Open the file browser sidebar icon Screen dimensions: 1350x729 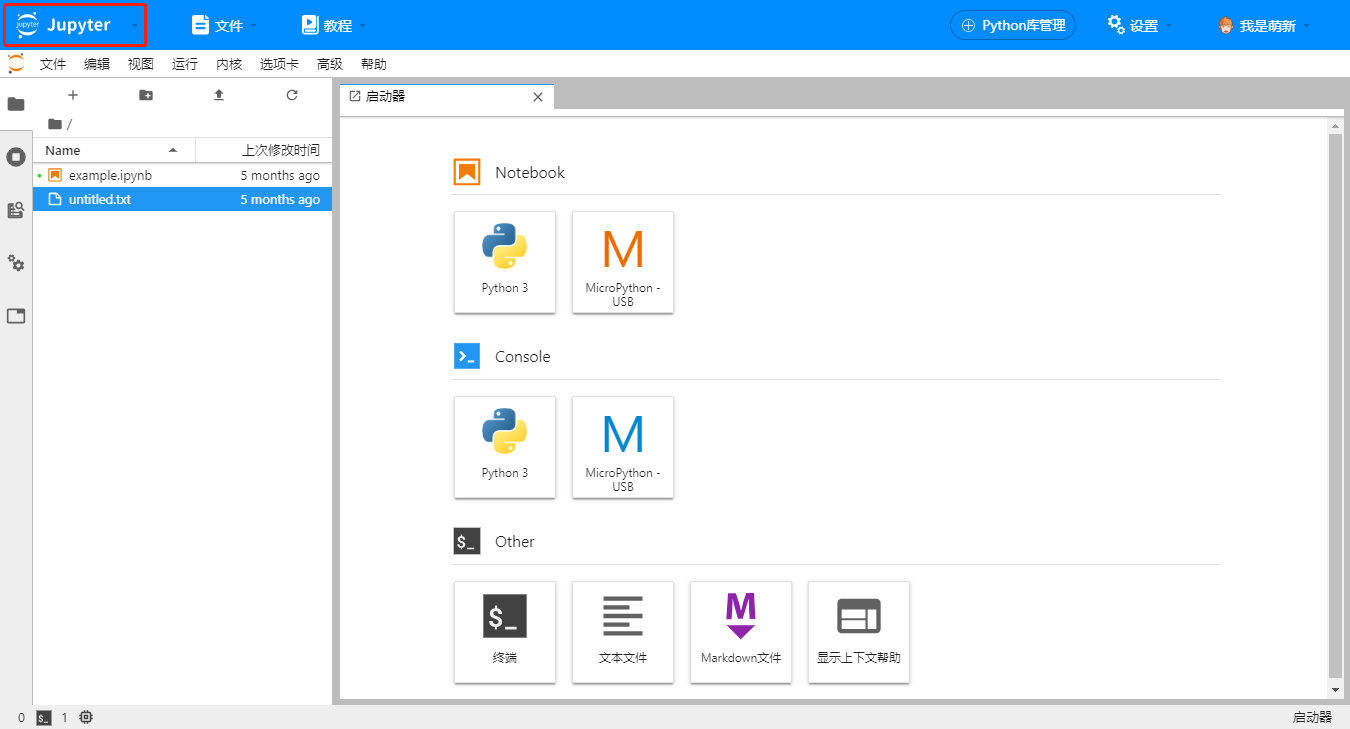16,104
